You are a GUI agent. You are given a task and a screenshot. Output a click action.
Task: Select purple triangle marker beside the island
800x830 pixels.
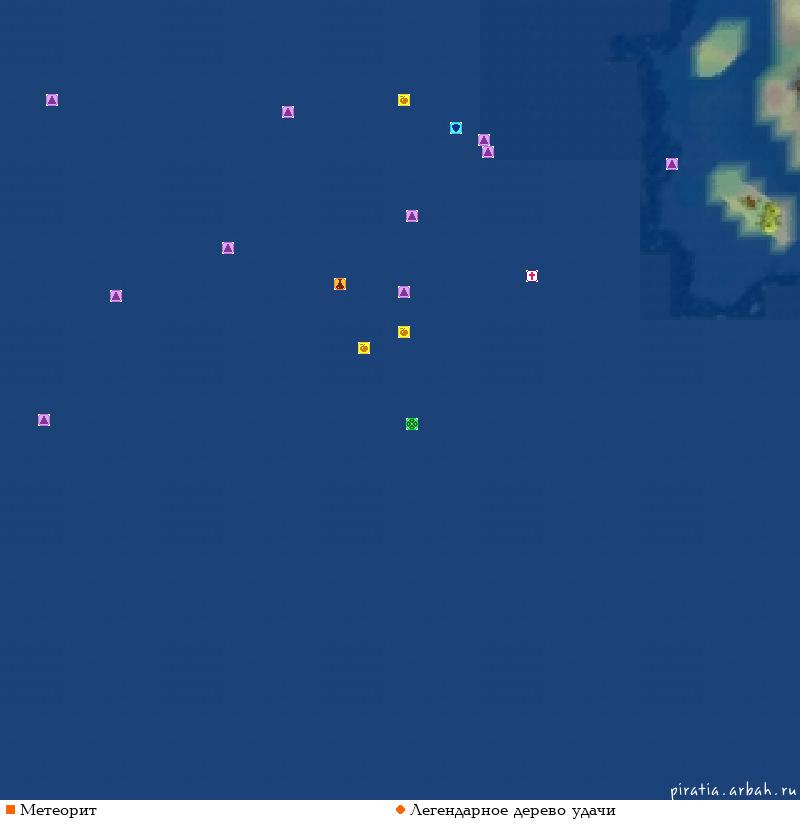pos(672,164)
